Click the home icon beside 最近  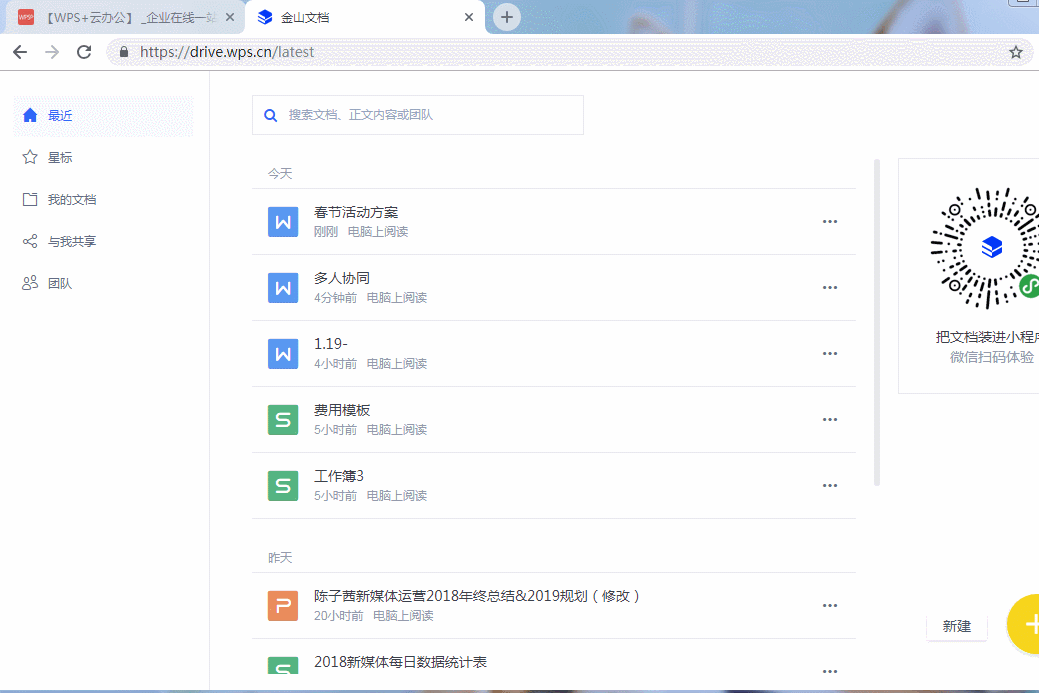(x=30, y=115)
